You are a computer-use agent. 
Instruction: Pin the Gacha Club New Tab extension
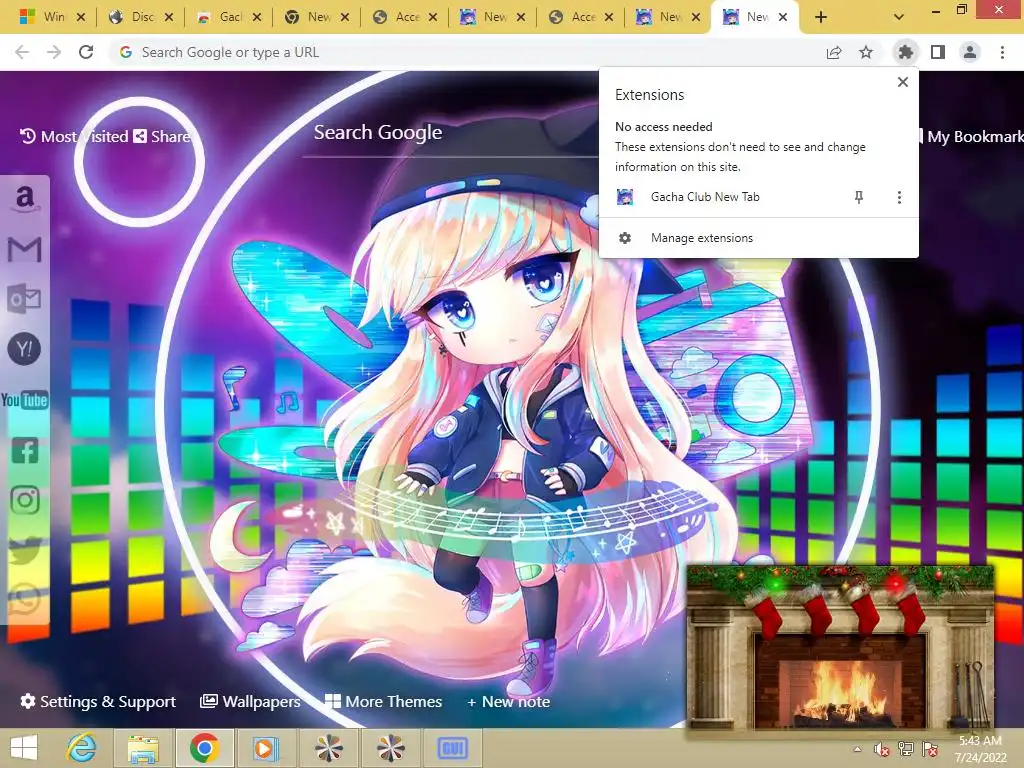[859, 197]
